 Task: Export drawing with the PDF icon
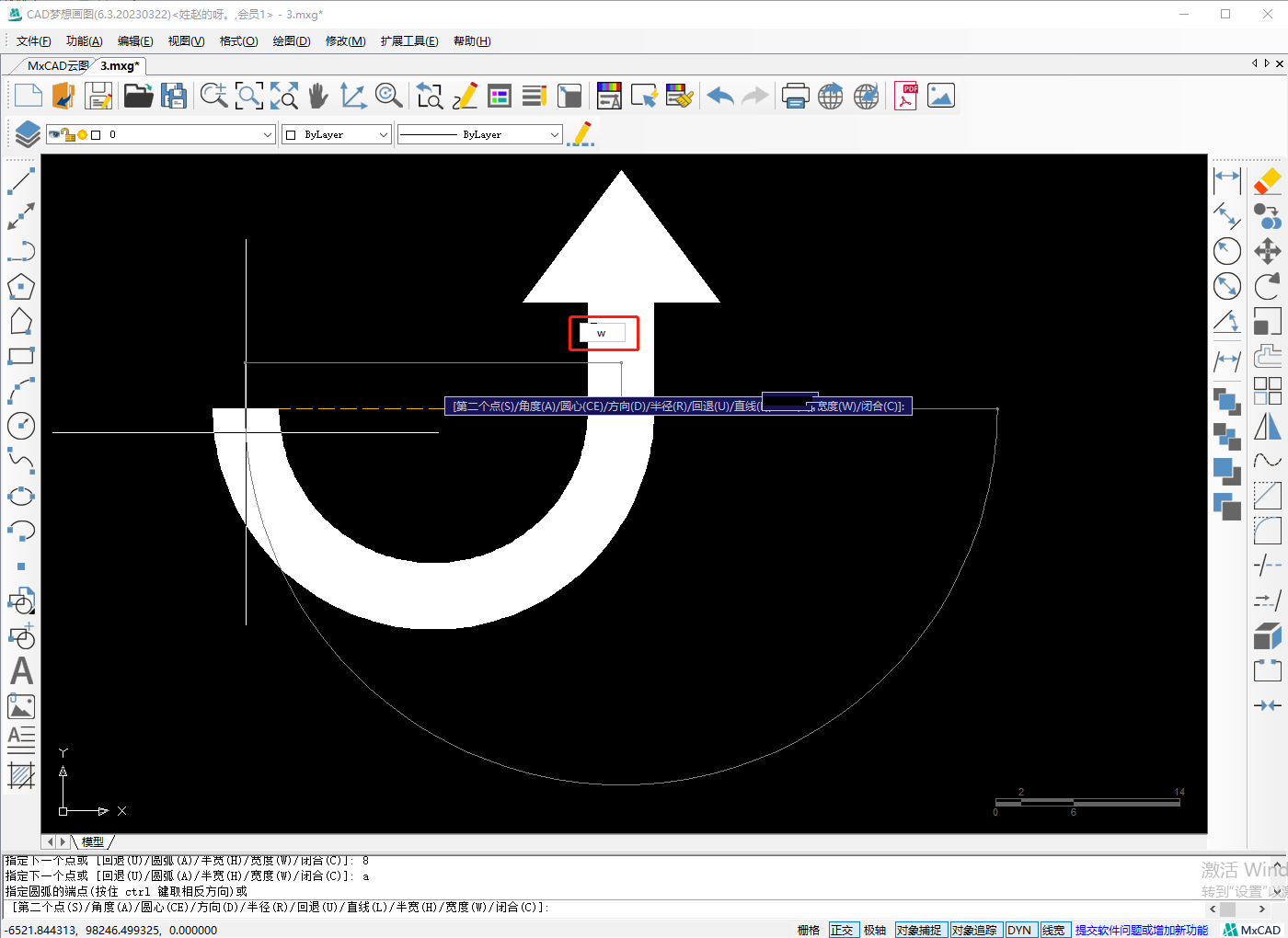pyautogui.click(x=906, y=96)
